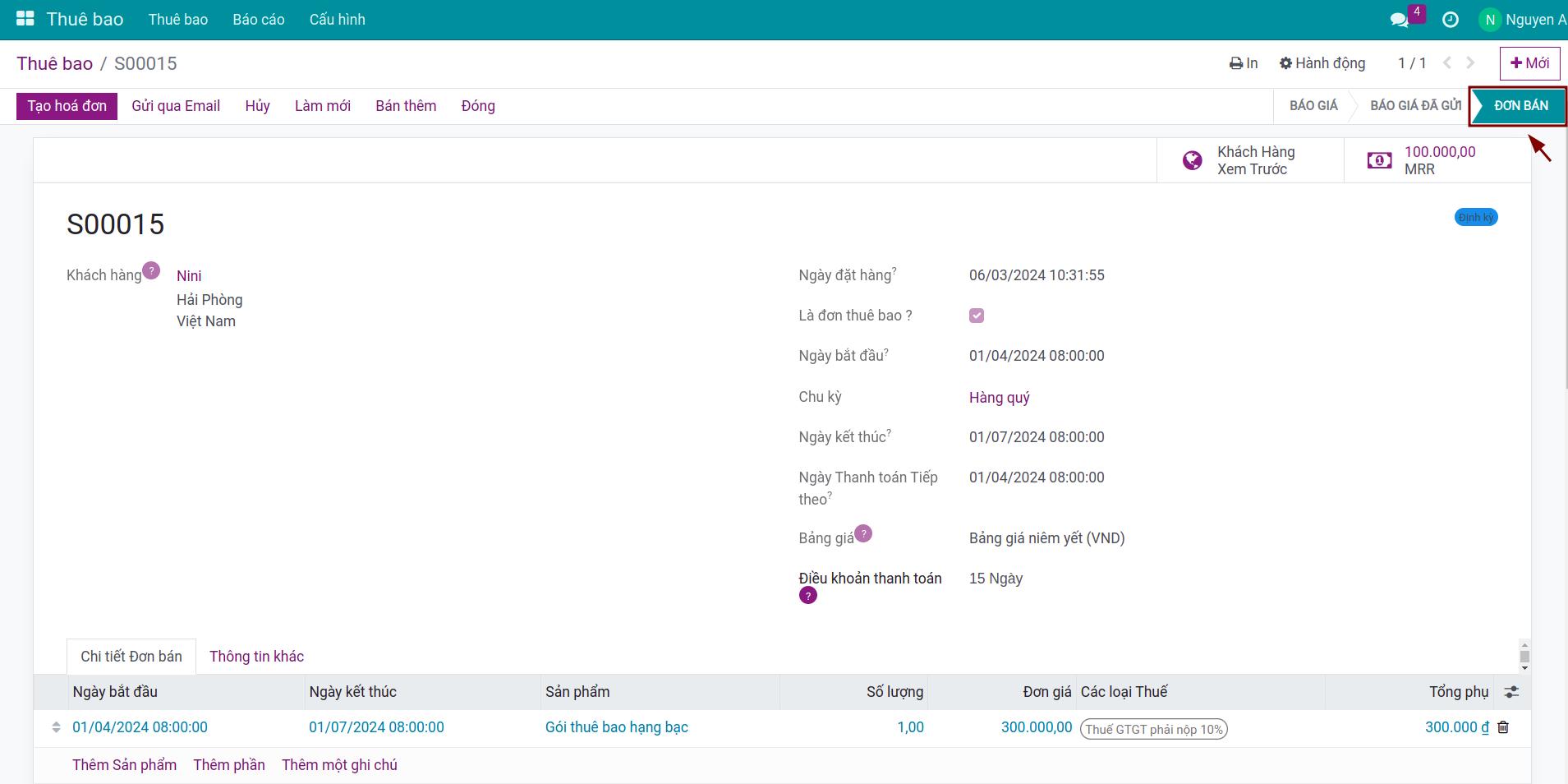The image size is (1568, 784).
Task: Open the Cấu hình menu
Action: (x=337, y=20)
